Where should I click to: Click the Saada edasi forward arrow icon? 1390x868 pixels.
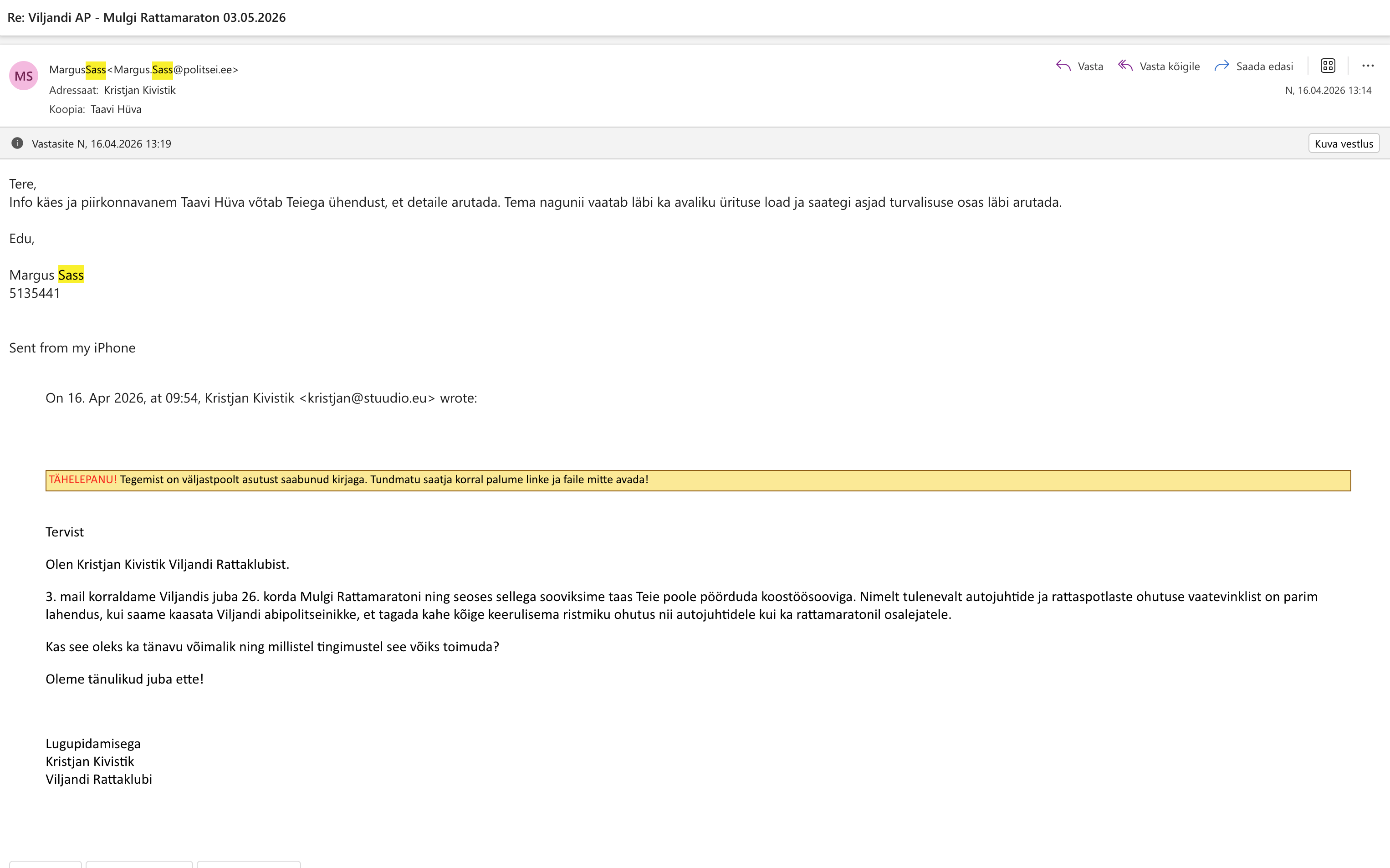coord(1222,66)
